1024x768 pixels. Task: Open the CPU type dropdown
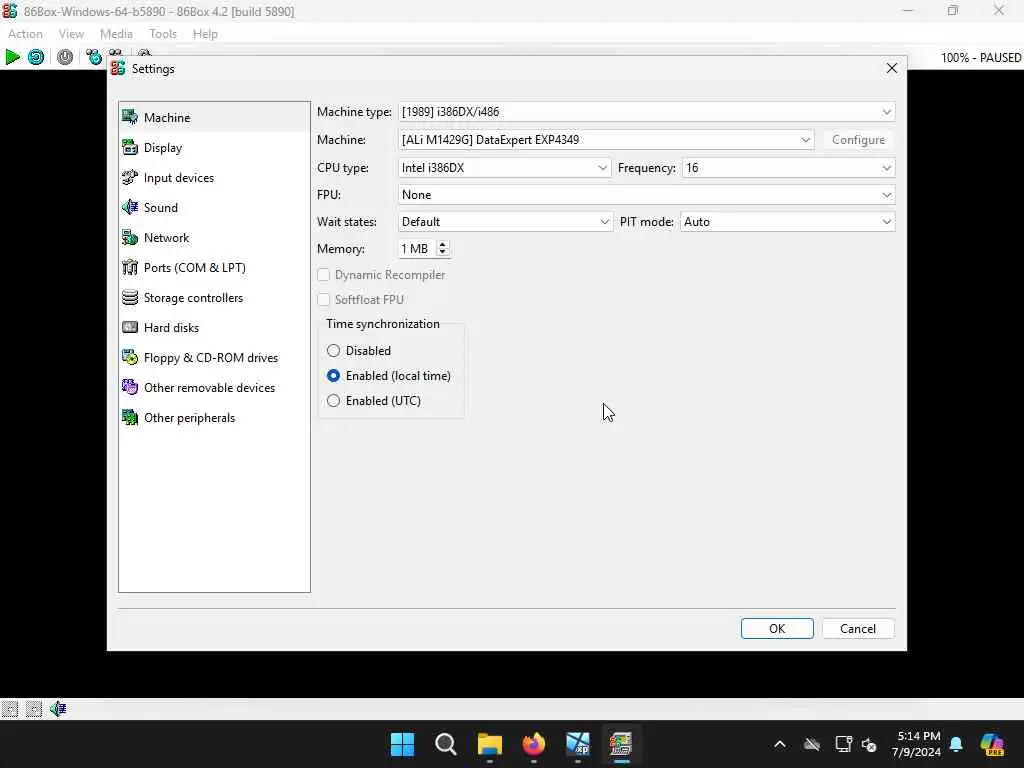click(504, 168)
